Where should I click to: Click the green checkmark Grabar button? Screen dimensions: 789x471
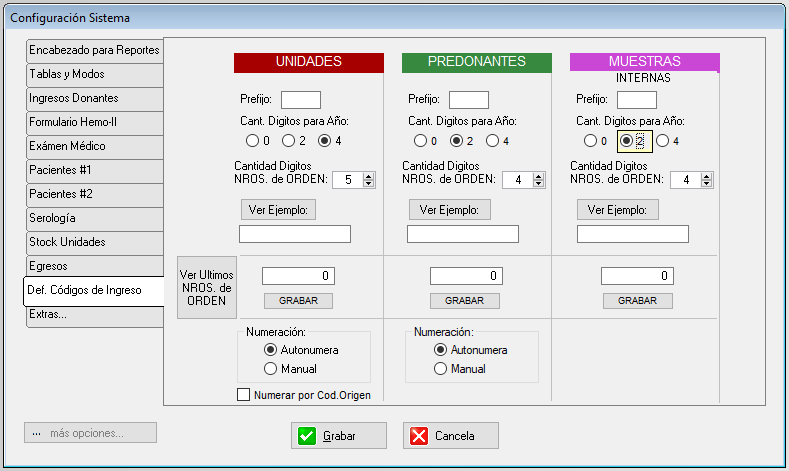339,436
